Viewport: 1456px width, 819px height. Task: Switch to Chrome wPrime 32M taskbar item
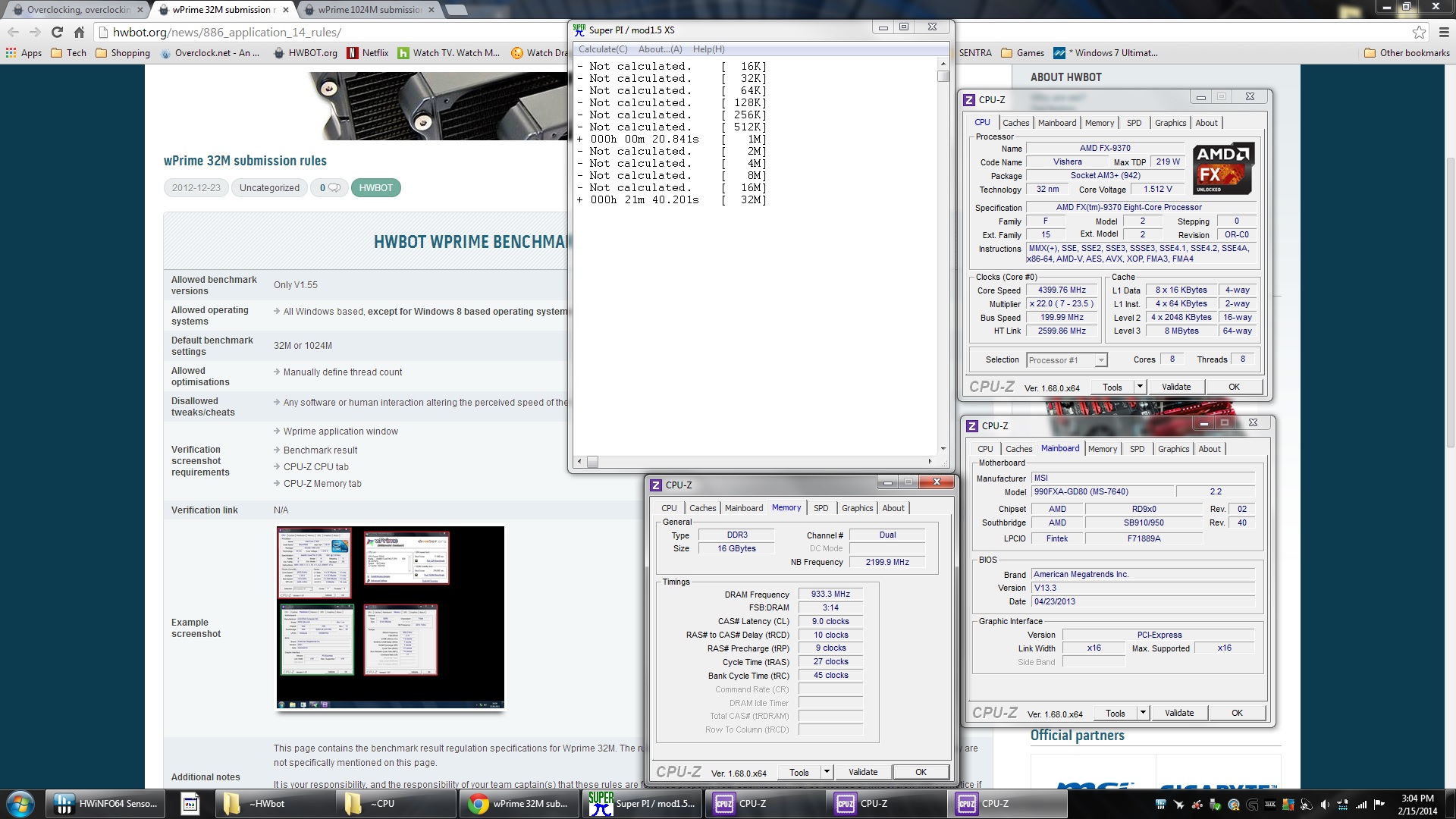[x=519, y=804]
